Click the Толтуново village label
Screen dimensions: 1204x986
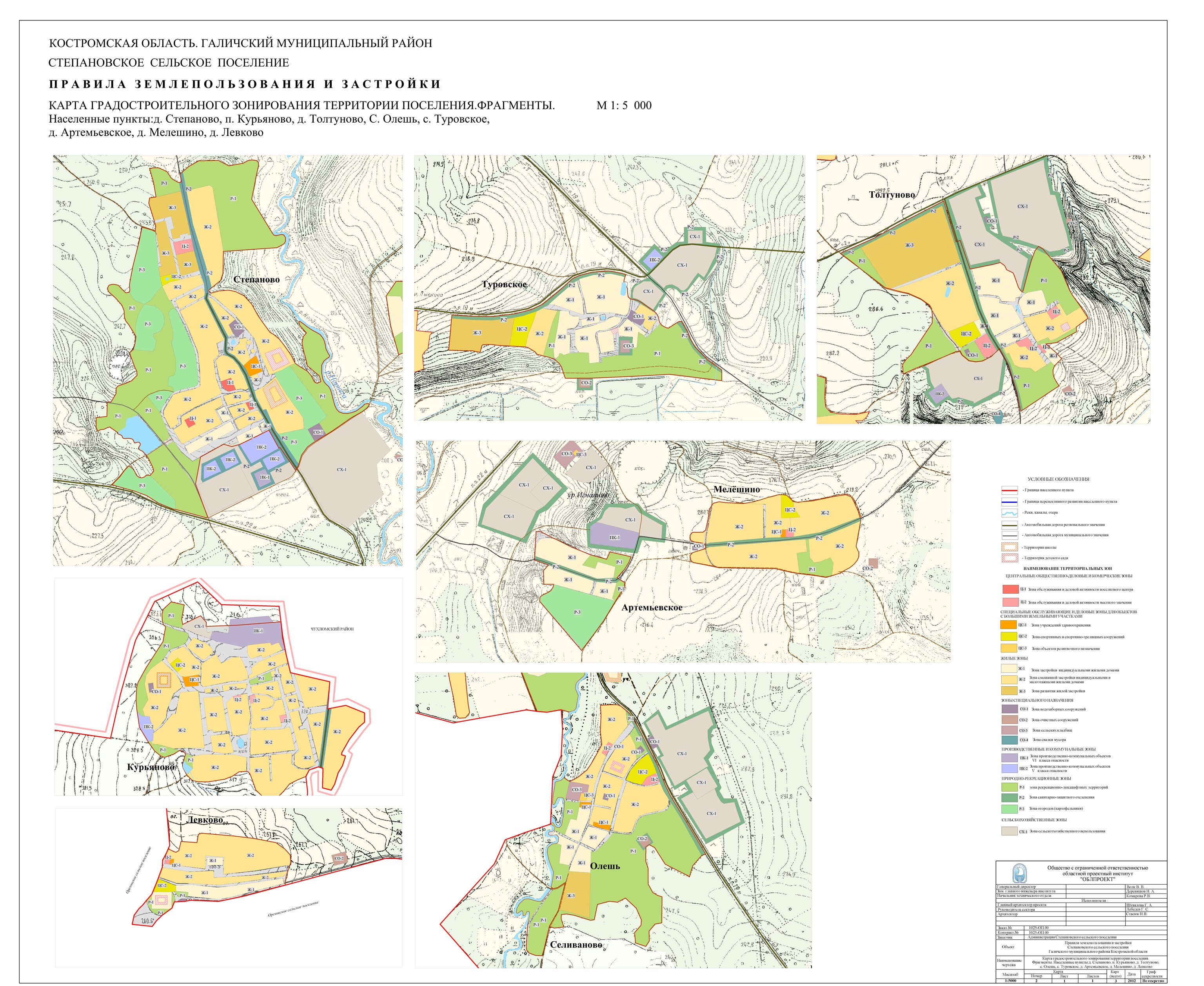pyautogui.click(x=892, y=195)
